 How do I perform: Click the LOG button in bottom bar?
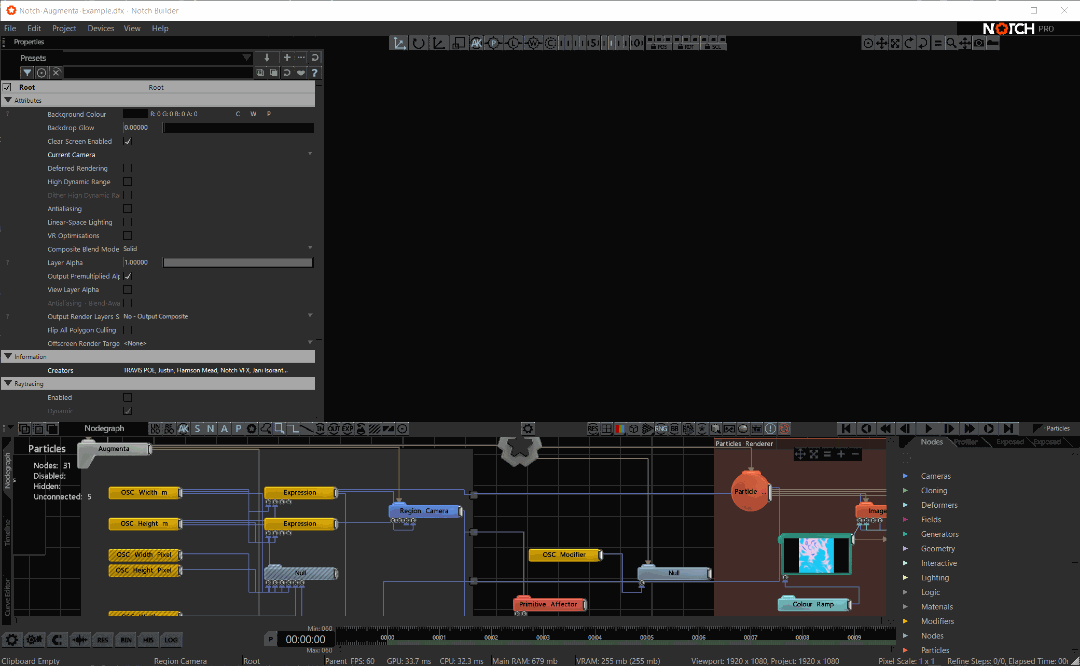click(x=171, y=639)
